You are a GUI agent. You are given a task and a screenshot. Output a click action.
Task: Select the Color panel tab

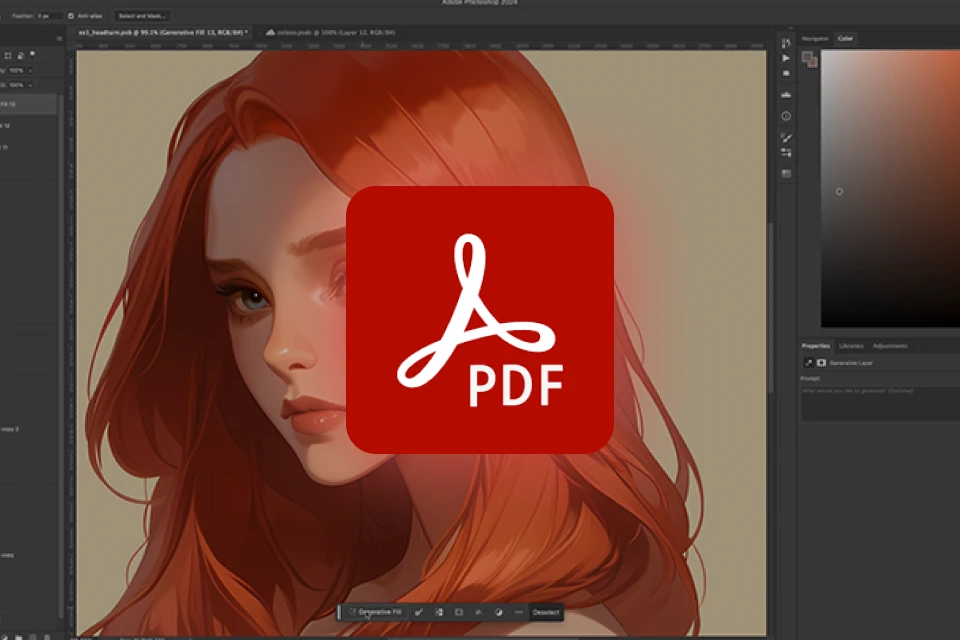point(846,39)
